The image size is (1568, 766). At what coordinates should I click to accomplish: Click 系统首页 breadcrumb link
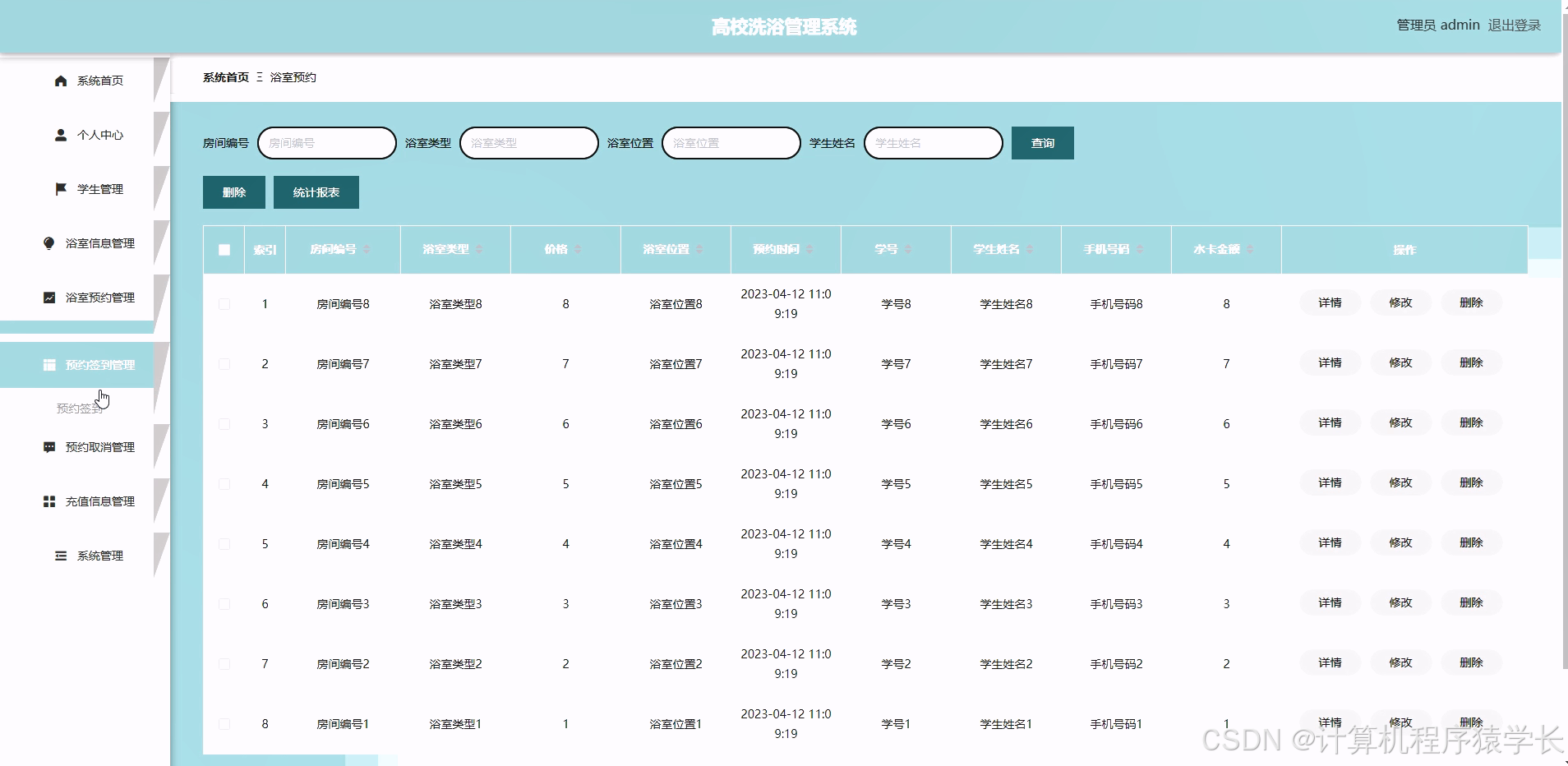226,77
